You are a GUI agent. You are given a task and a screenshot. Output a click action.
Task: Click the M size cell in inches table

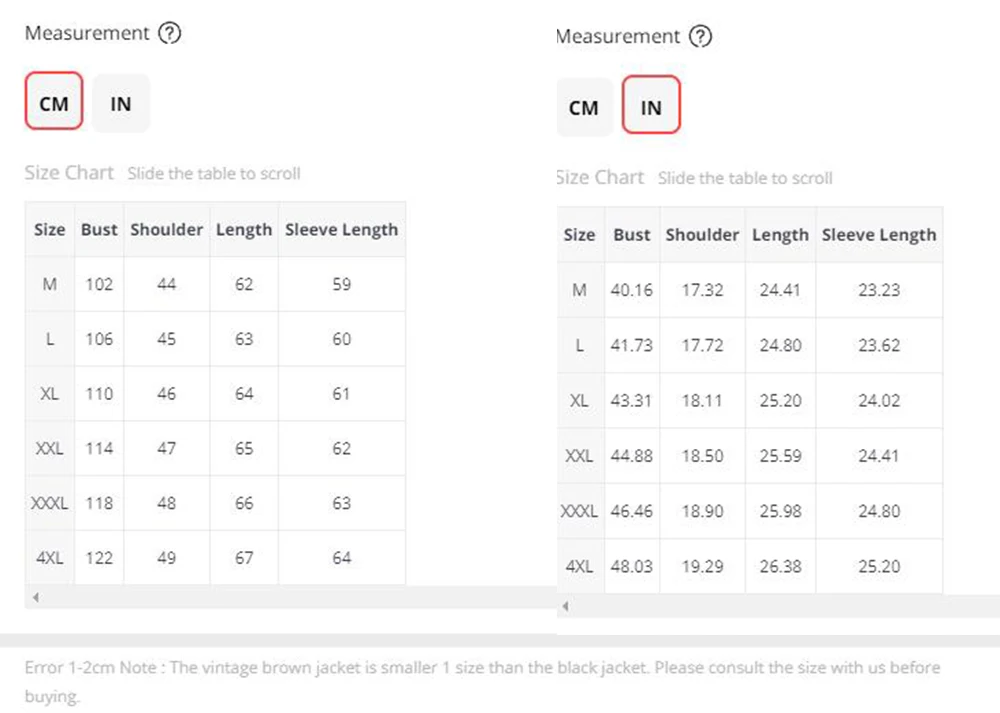pos(580,290)
